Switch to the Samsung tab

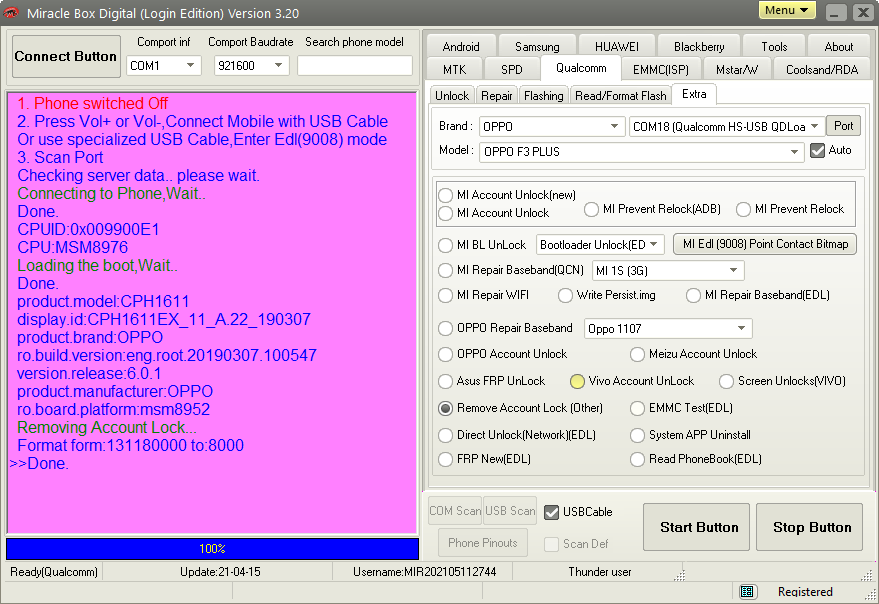(x=537, y=46)
